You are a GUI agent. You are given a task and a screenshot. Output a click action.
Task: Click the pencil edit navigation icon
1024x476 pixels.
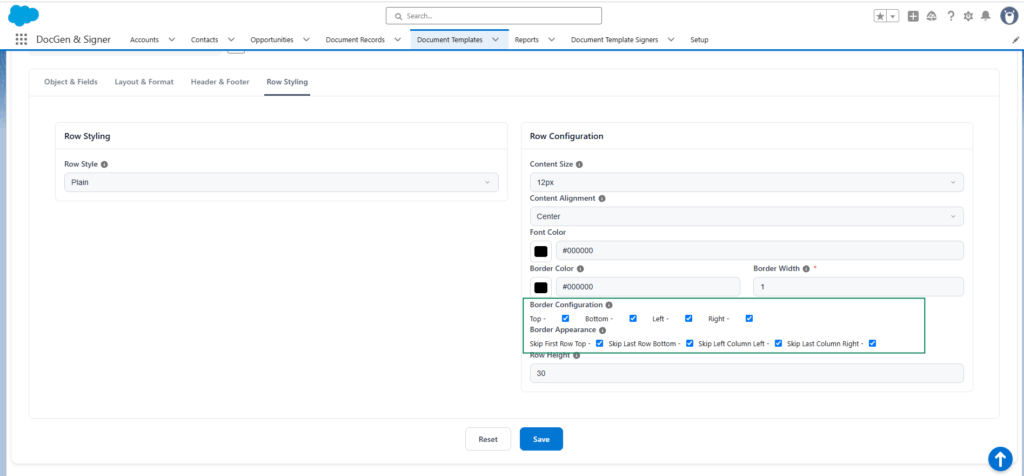(1015, 40)
